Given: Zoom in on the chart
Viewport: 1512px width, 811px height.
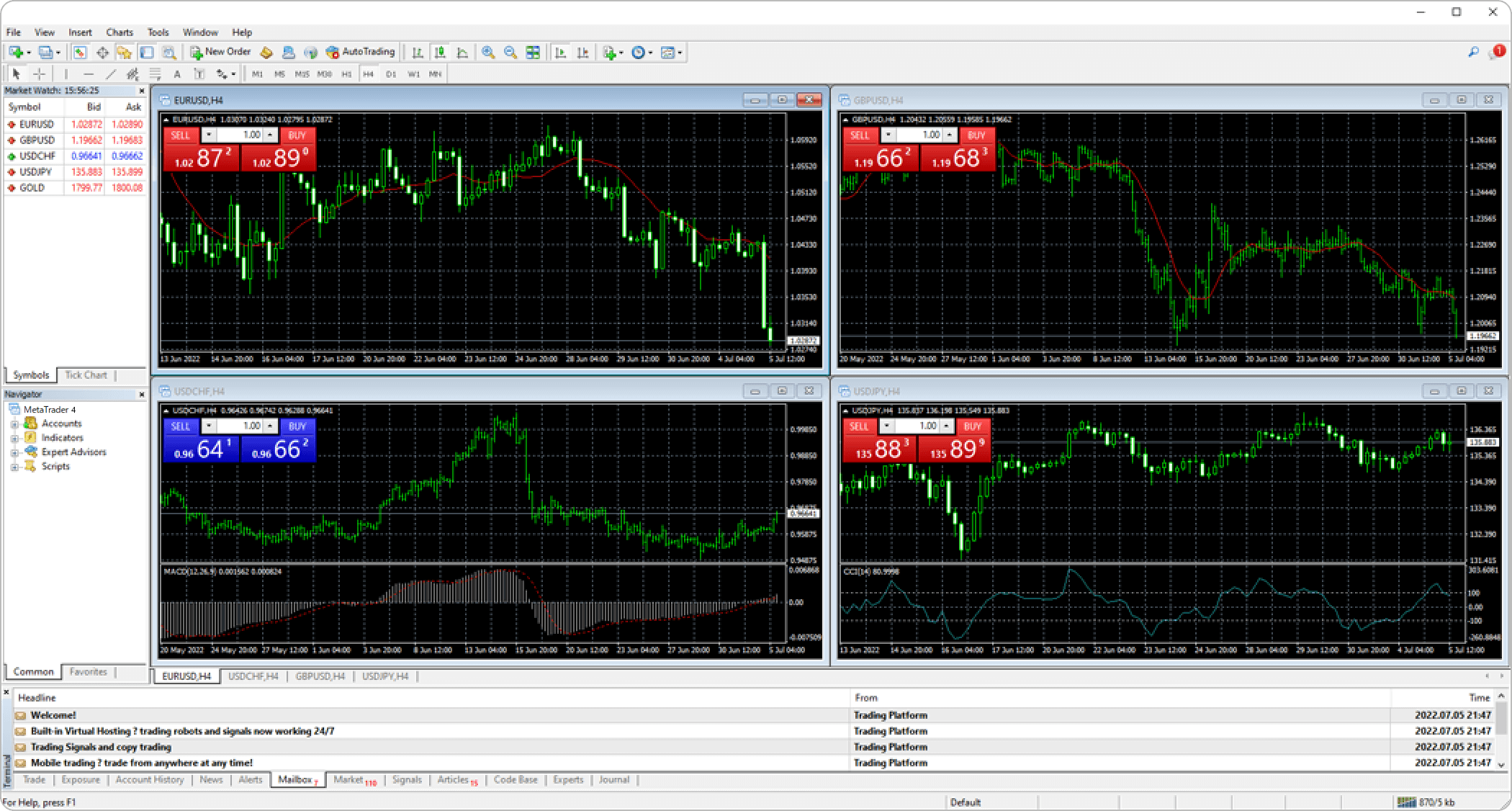Looking at the screenshot, I should tap(488, 52).
